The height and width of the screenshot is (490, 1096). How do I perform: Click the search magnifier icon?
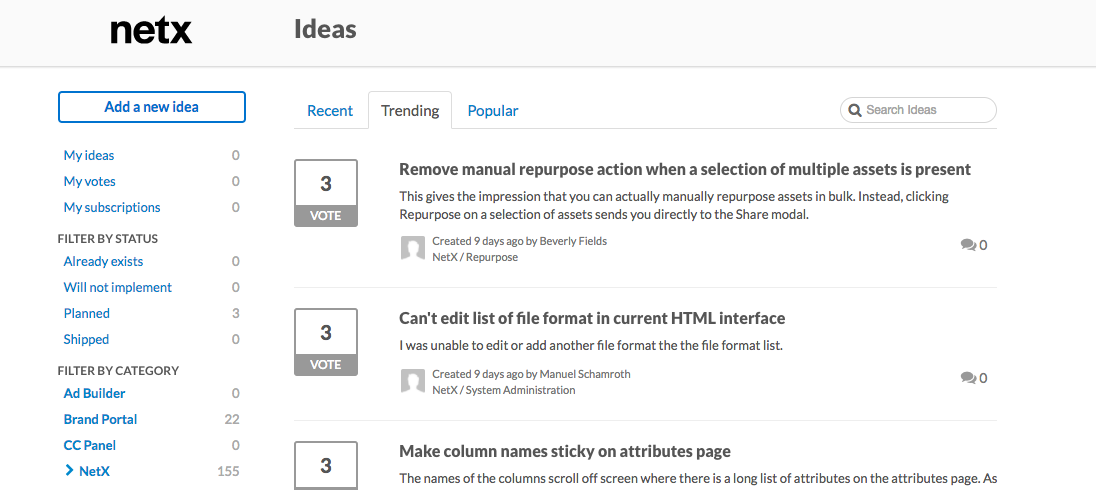(854, 110)
